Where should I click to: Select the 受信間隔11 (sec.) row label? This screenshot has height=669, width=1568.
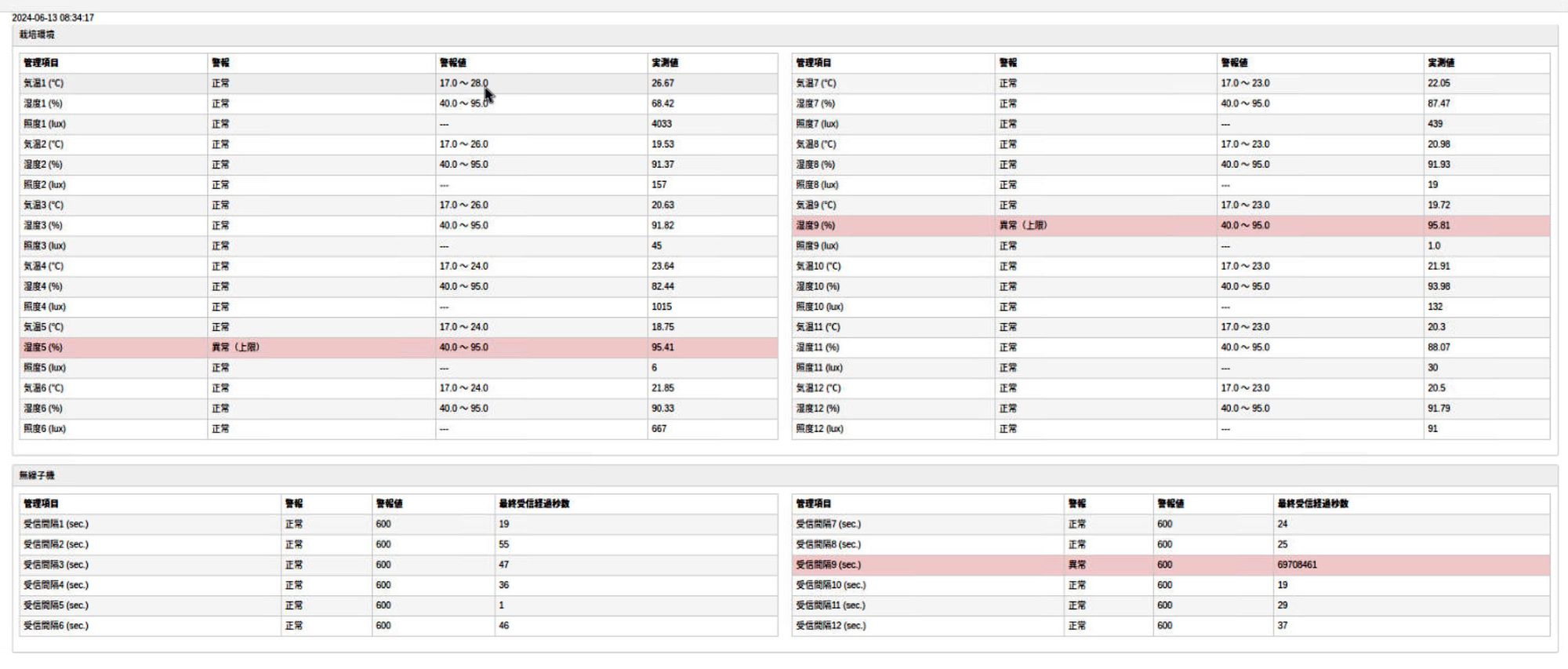[831, 605]
